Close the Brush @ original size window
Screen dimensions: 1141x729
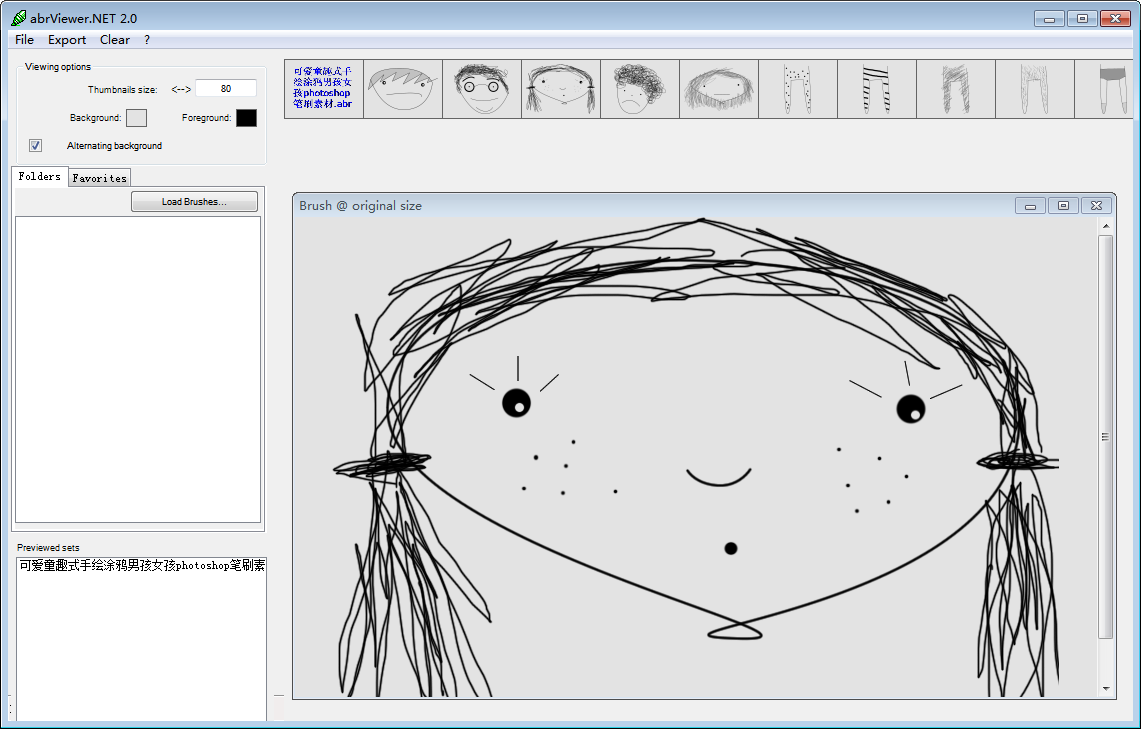click(x=1097, y=206)
